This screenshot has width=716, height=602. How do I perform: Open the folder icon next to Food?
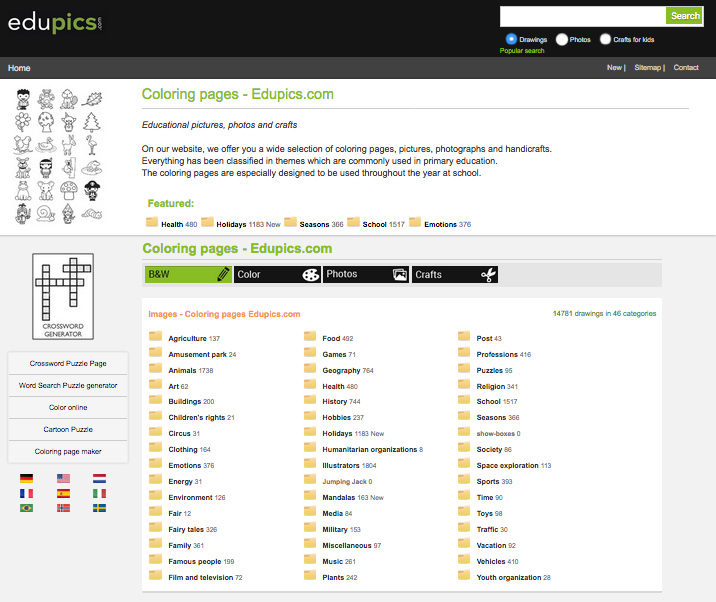click(x=310, y=337)
